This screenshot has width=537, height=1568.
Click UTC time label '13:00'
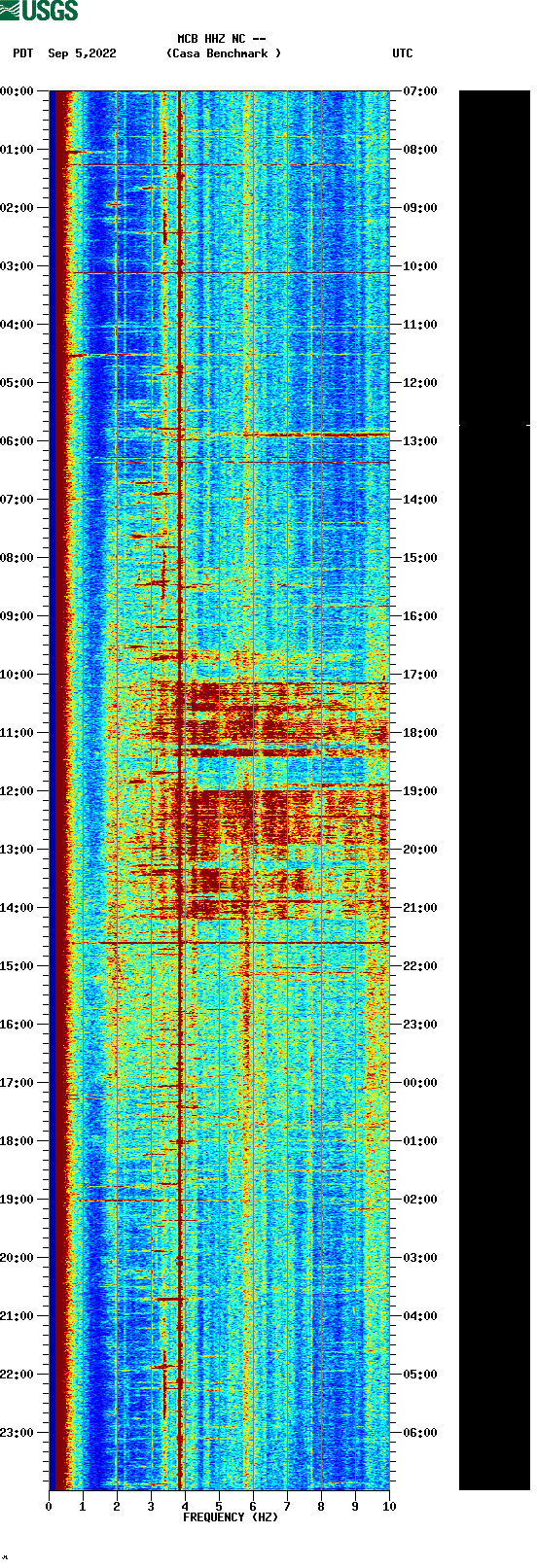click(420, 441)
